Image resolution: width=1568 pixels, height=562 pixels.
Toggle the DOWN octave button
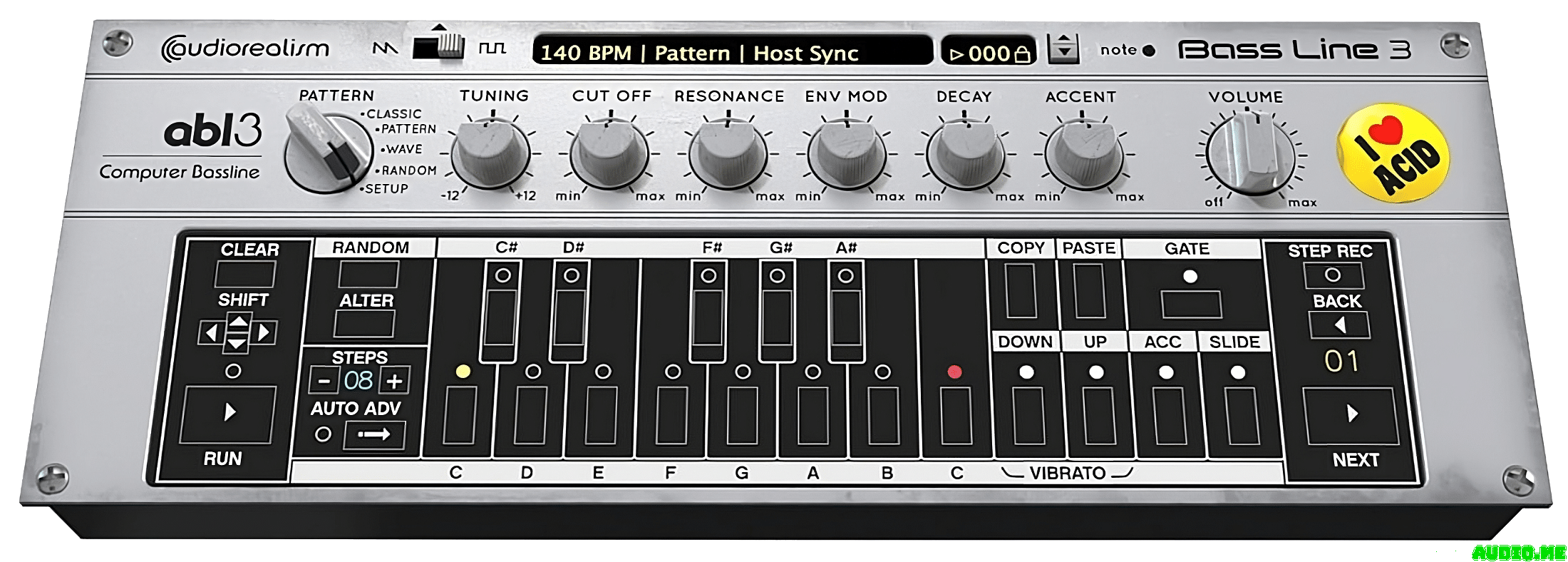(1027, 416)
